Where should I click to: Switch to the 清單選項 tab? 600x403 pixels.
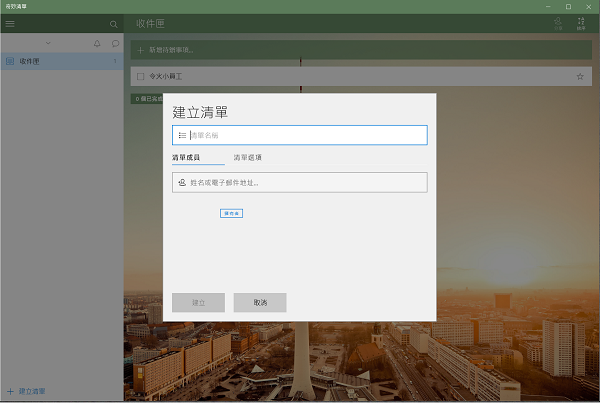click(x=248, y=157)
